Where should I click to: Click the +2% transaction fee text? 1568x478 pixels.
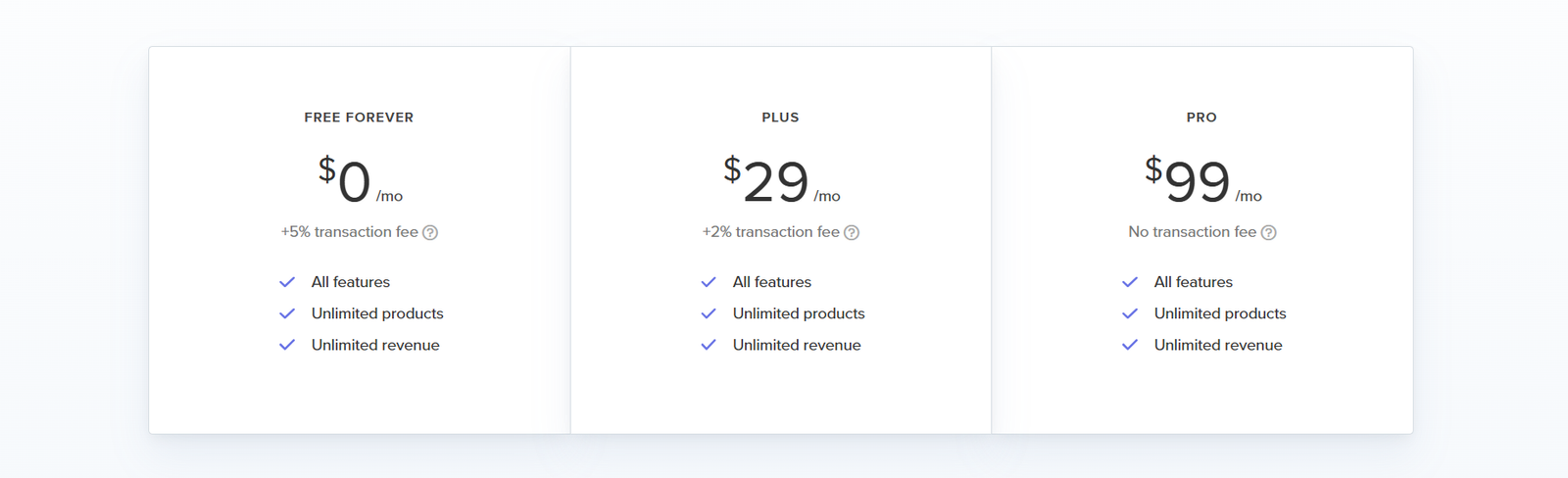click(x=770, y=232)
